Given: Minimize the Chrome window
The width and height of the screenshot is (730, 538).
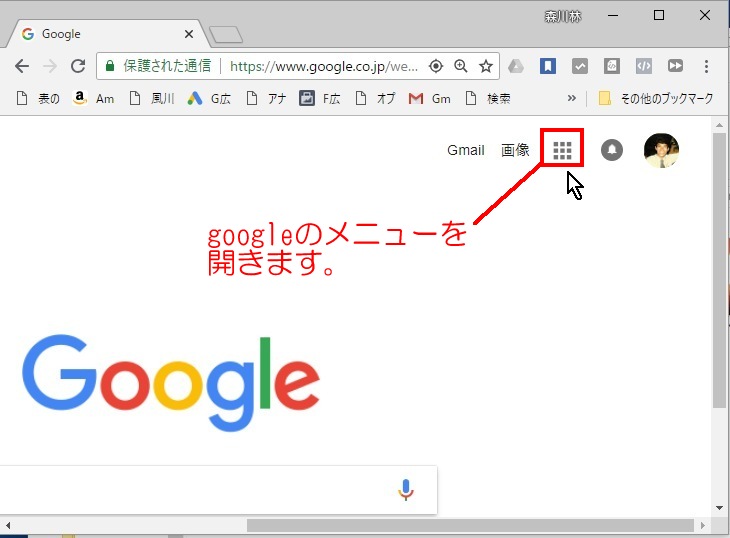Looking at the screenshot, I should (613, 15).
